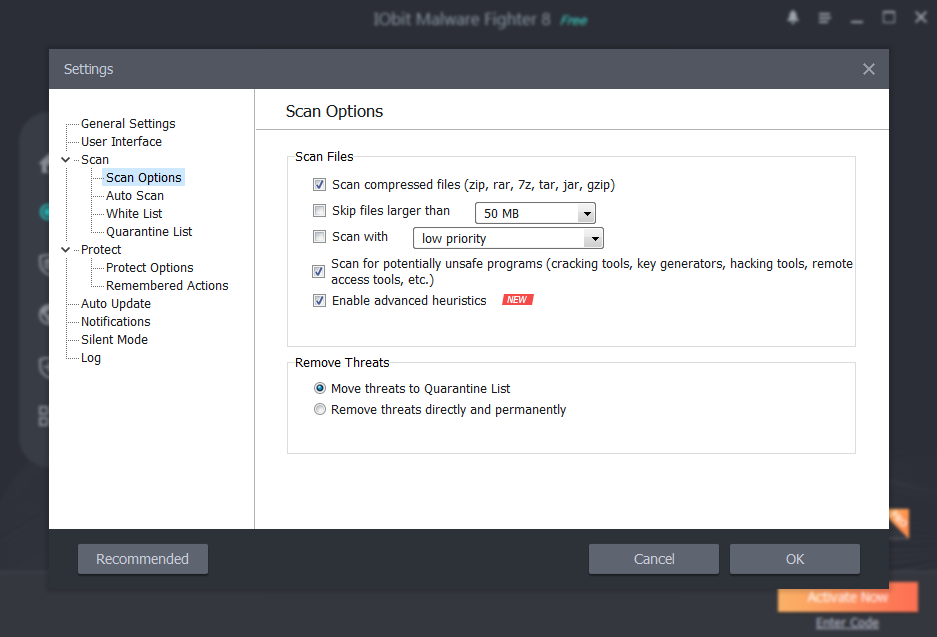Click the Recommended button
Viewport: 937px width, 637px height.
[142, 559]
